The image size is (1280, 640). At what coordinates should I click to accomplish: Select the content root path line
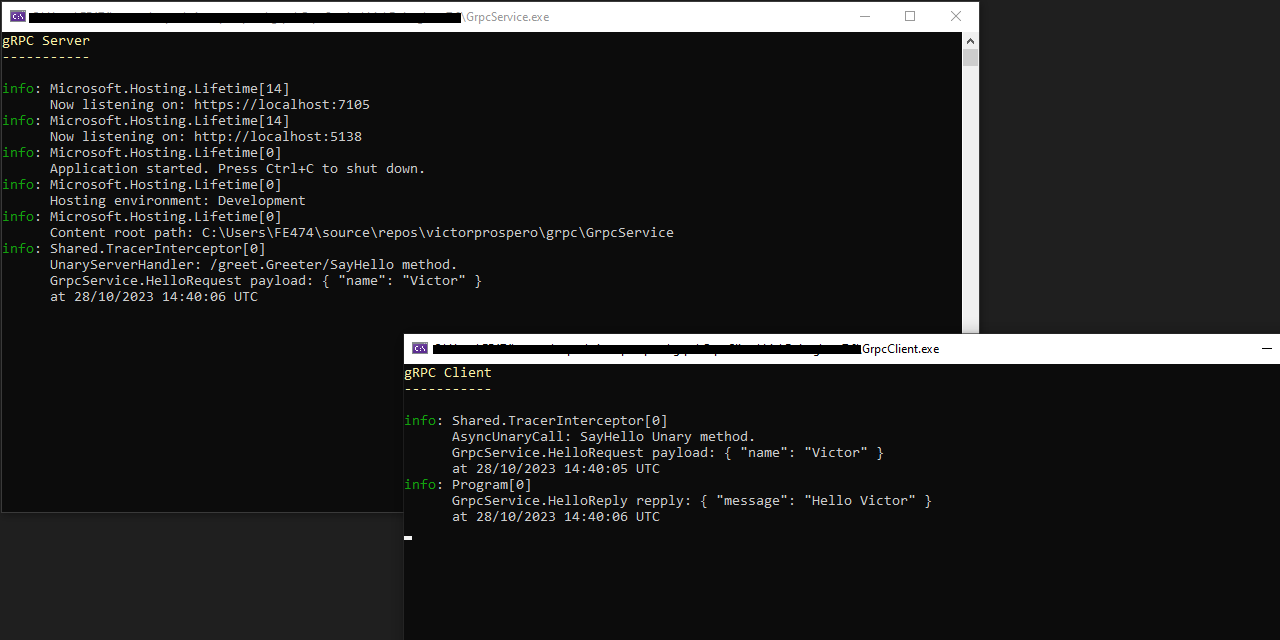pyautogui.click(x=361, y=232)
